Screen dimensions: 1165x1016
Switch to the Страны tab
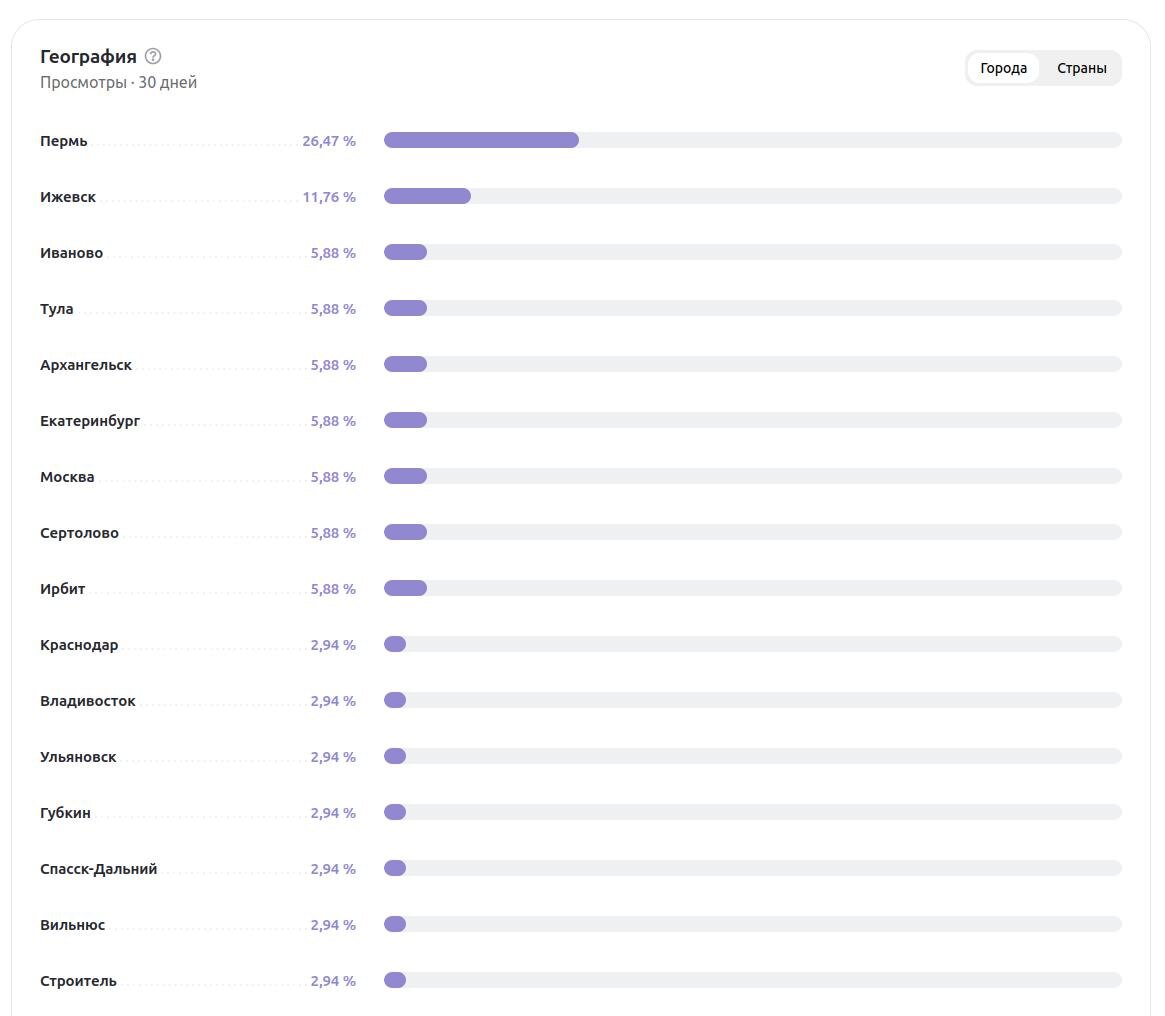coord(1082,68)
